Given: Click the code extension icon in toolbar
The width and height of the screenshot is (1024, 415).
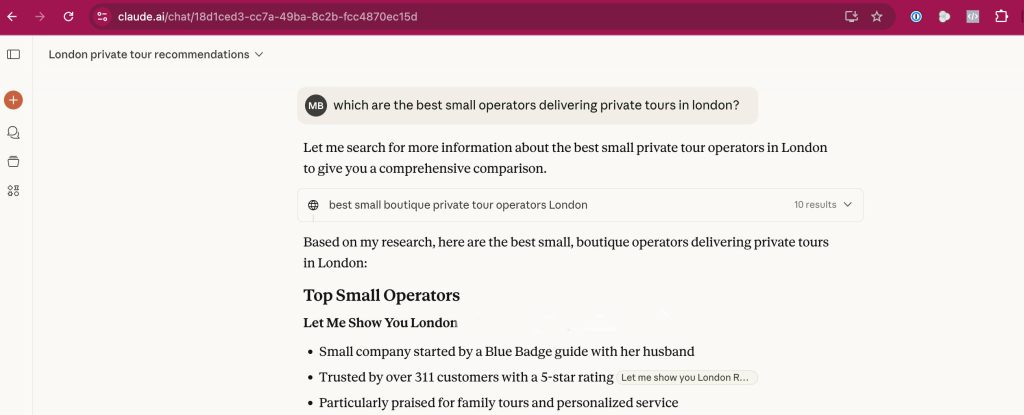Looking at the screenshot, I should click(972, 16).
